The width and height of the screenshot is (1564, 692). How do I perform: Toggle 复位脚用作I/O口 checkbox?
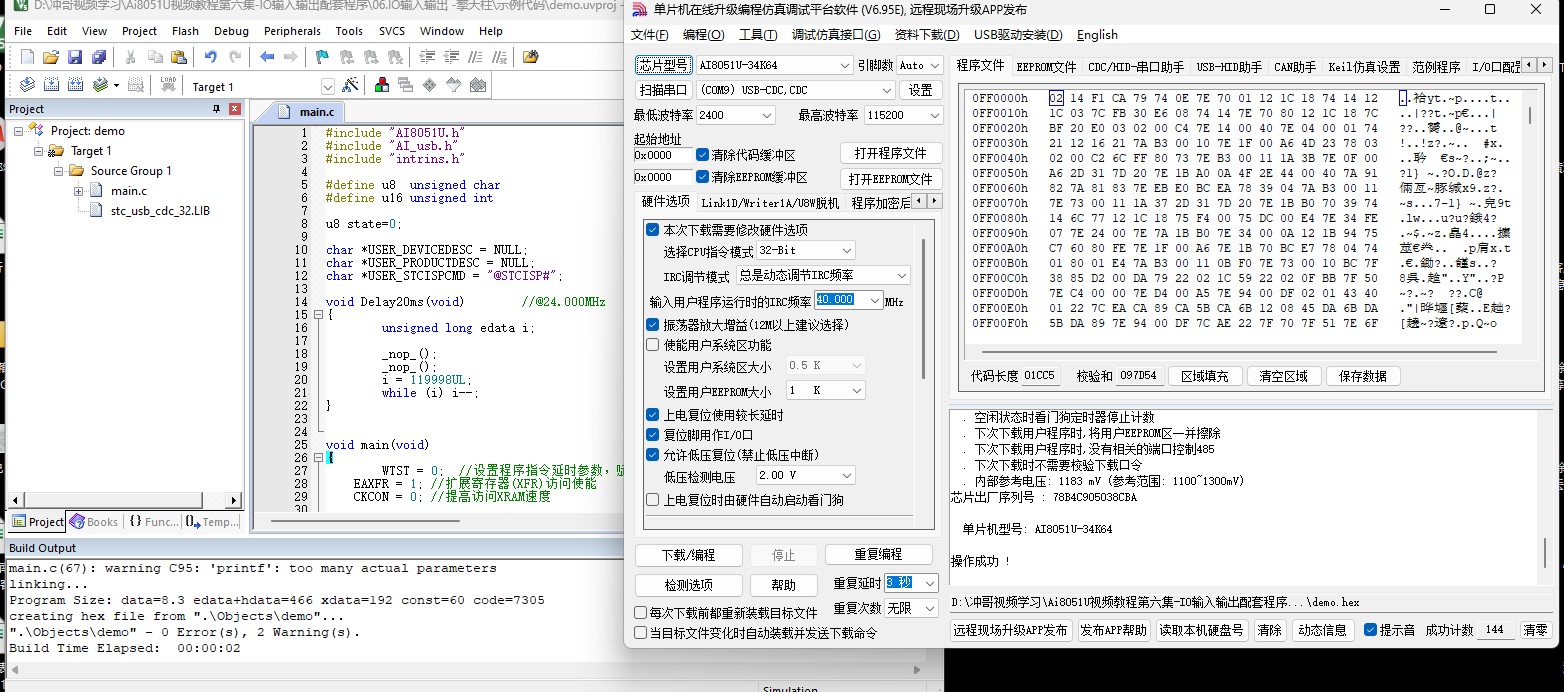pyautogui.click(x=653, y=435)
